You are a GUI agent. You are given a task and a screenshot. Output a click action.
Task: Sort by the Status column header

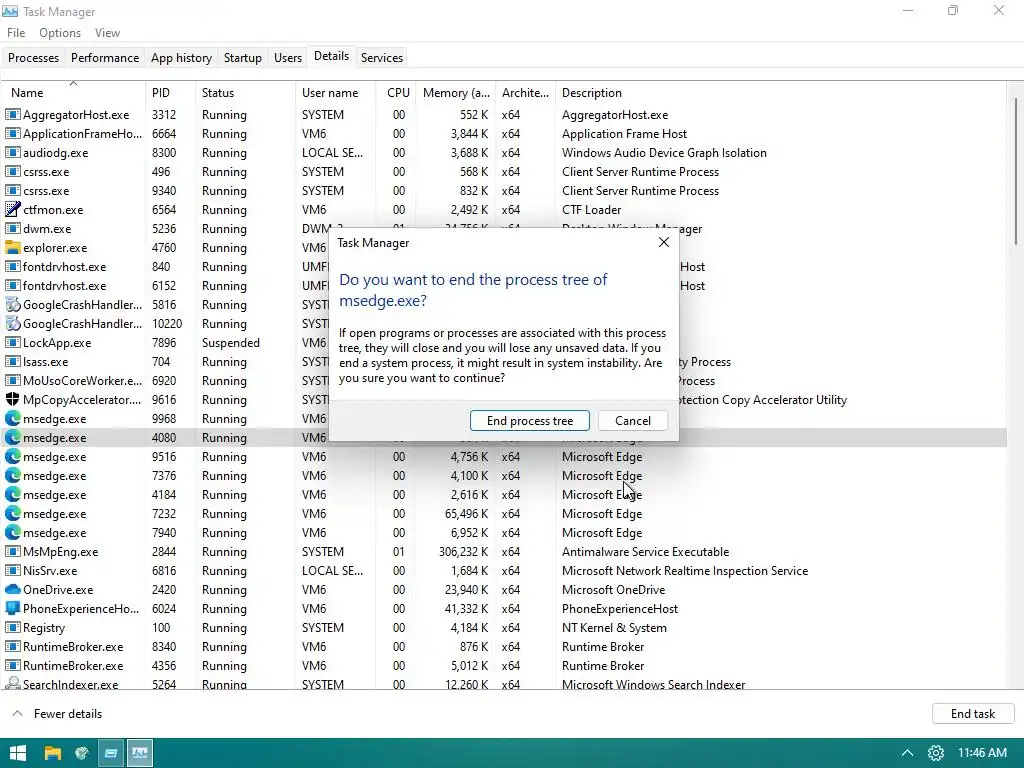tap(245, 92)
